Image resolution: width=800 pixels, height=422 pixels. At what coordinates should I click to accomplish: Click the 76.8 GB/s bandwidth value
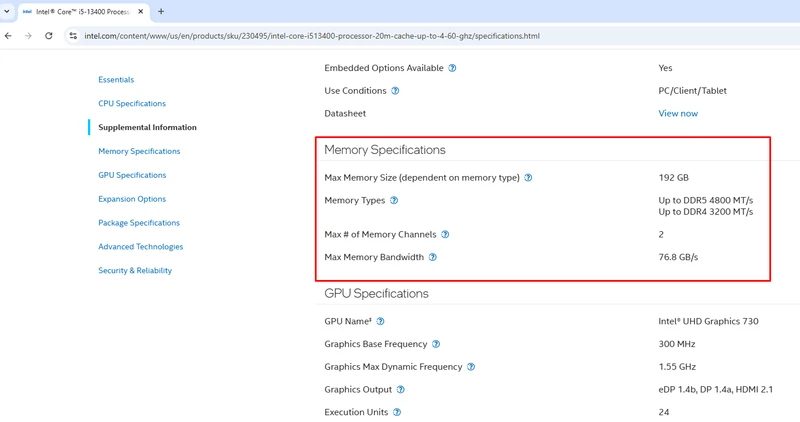pyautogui.click(x=678, y=257)
